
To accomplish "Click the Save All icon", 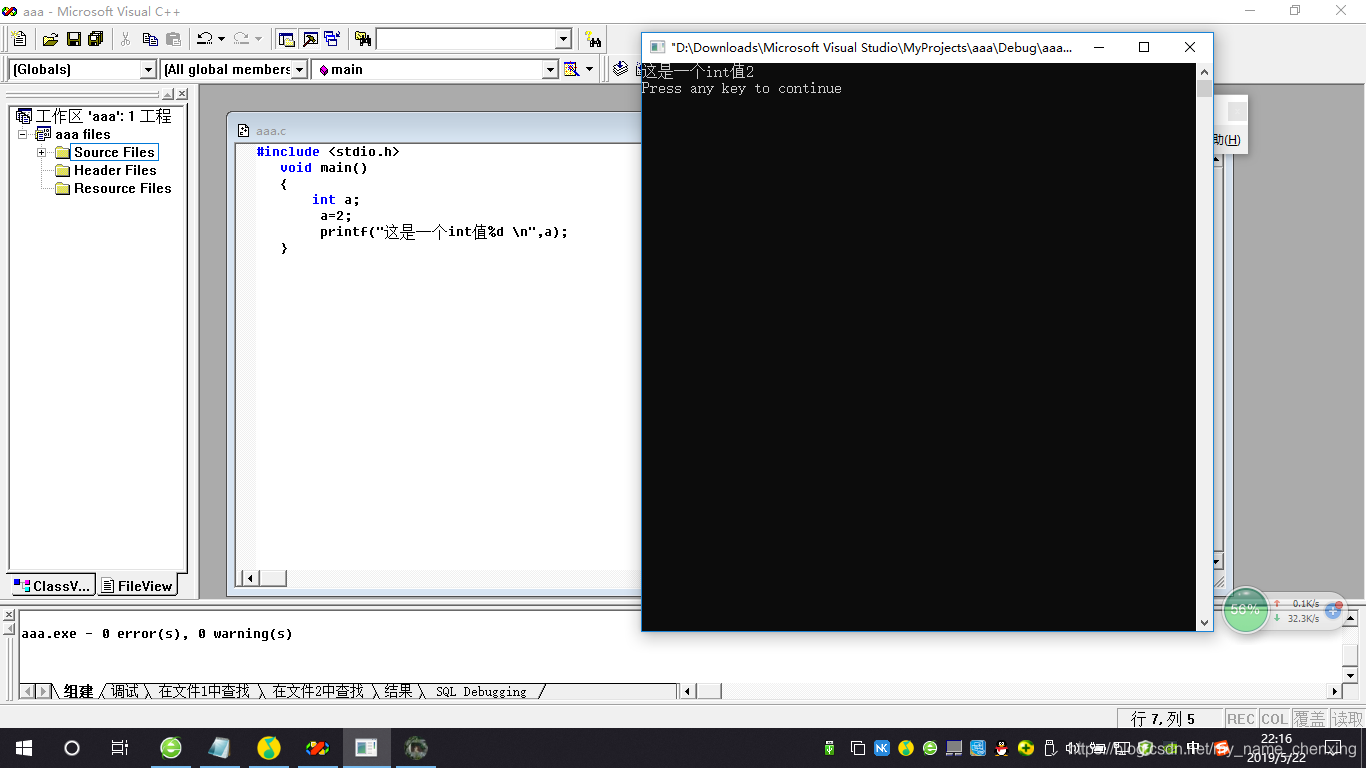I will point(95,39).
